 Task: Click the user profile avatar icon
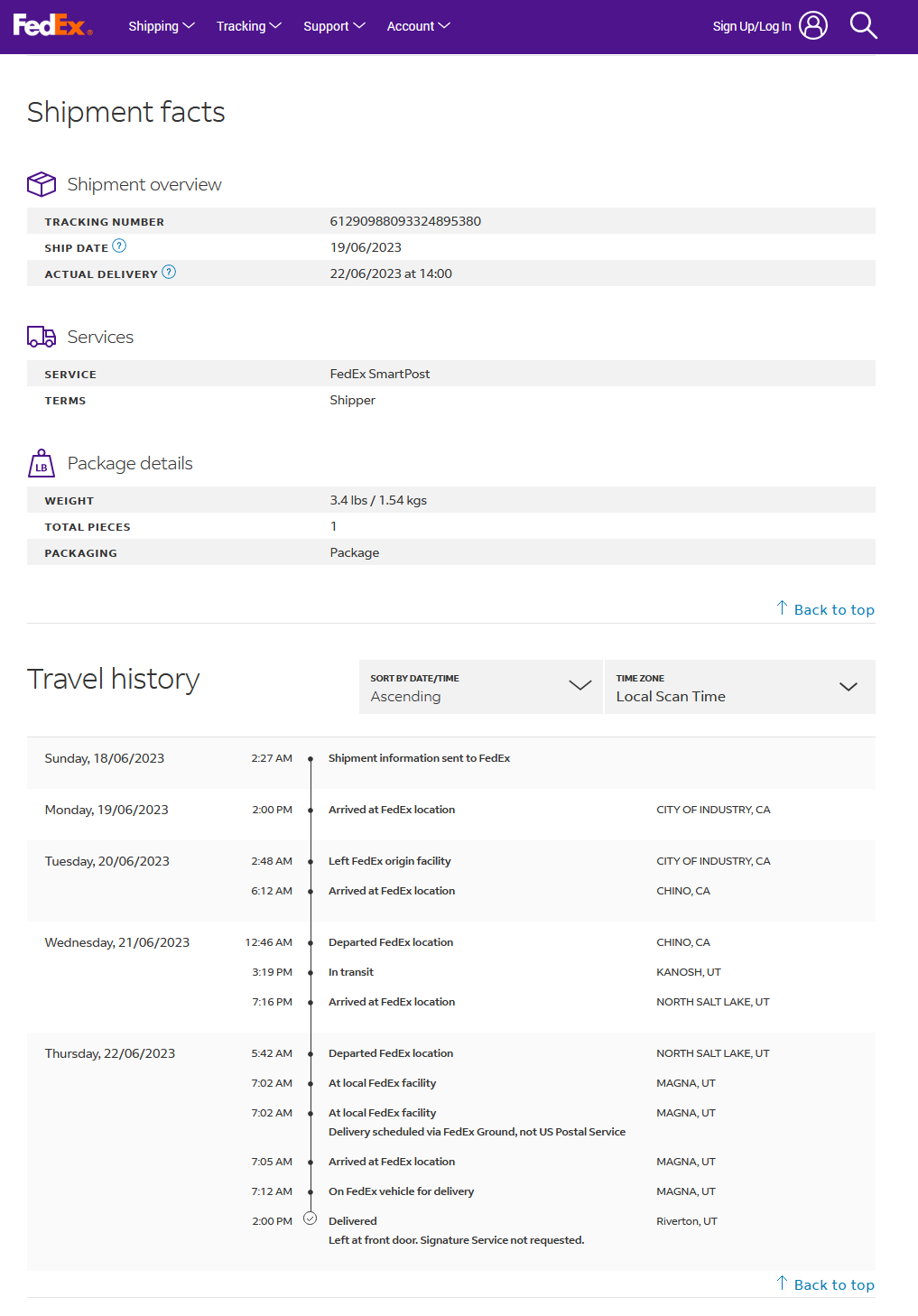coord(813,25)
